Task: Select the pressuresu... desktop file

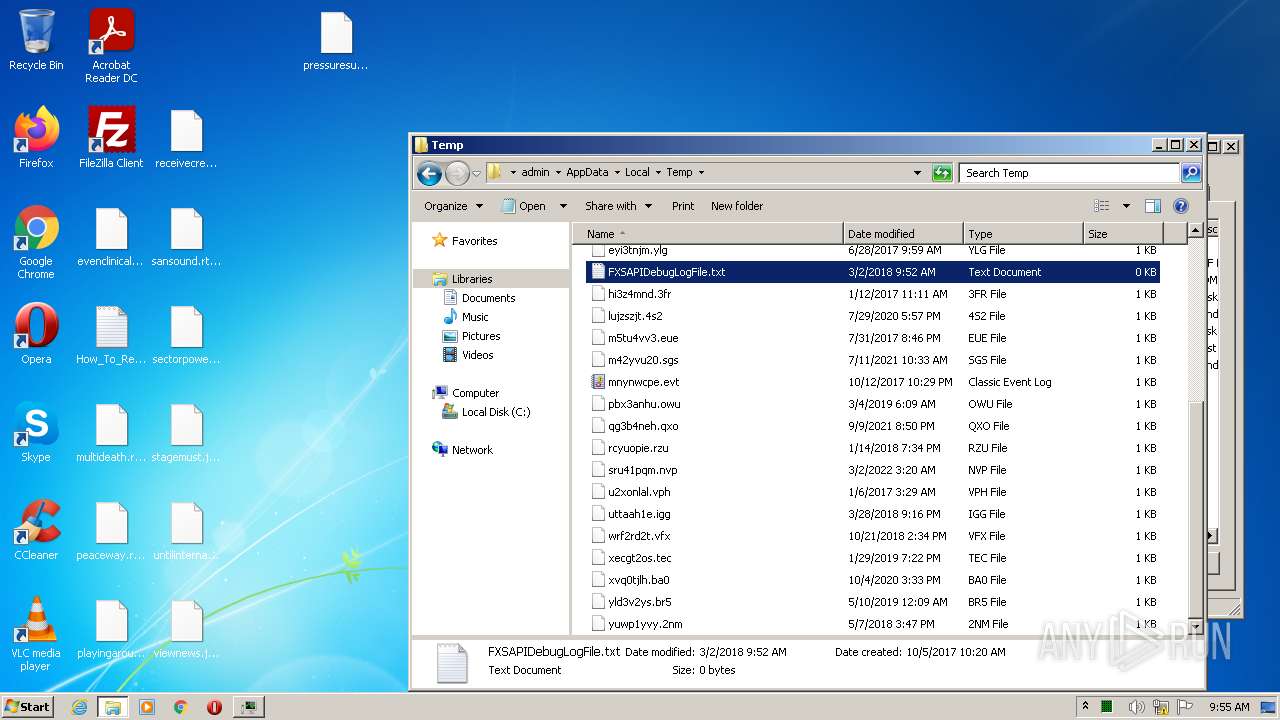Action: 336,42
